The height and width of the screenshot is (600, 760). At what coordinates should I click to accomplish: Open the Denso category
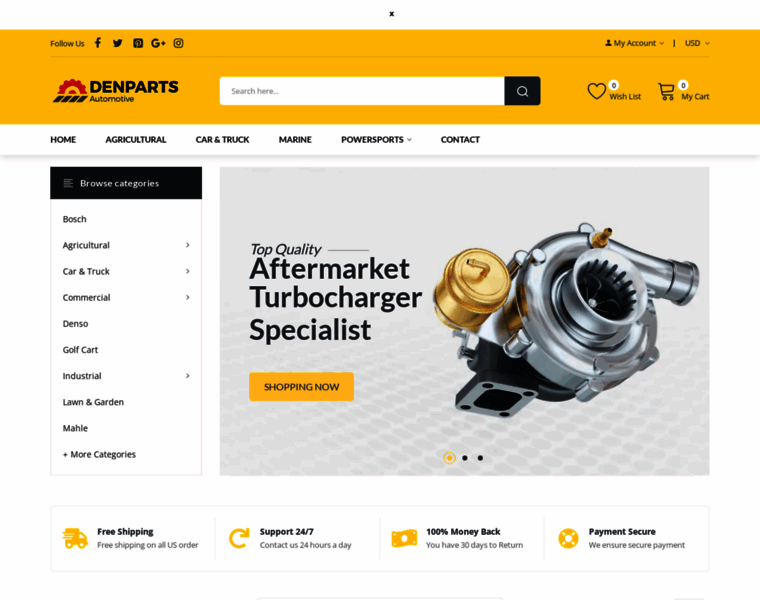pos(75,324)
